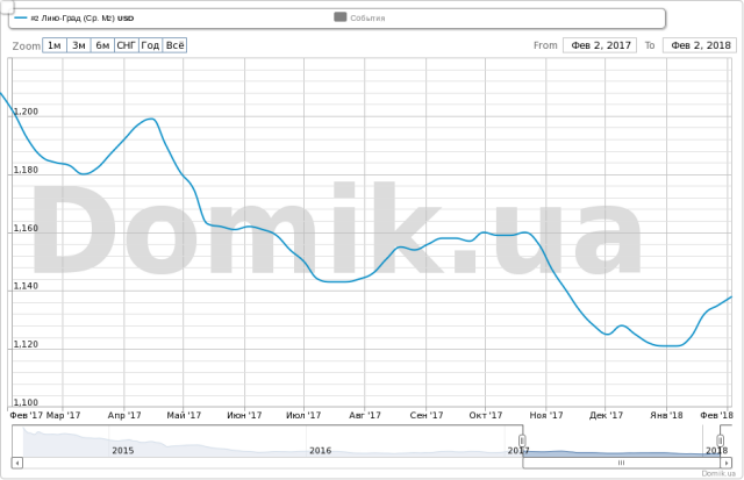The height and width of the screenshot is (480, 744).
Task: Set zoom range to 3м
Action: [79, 46]
